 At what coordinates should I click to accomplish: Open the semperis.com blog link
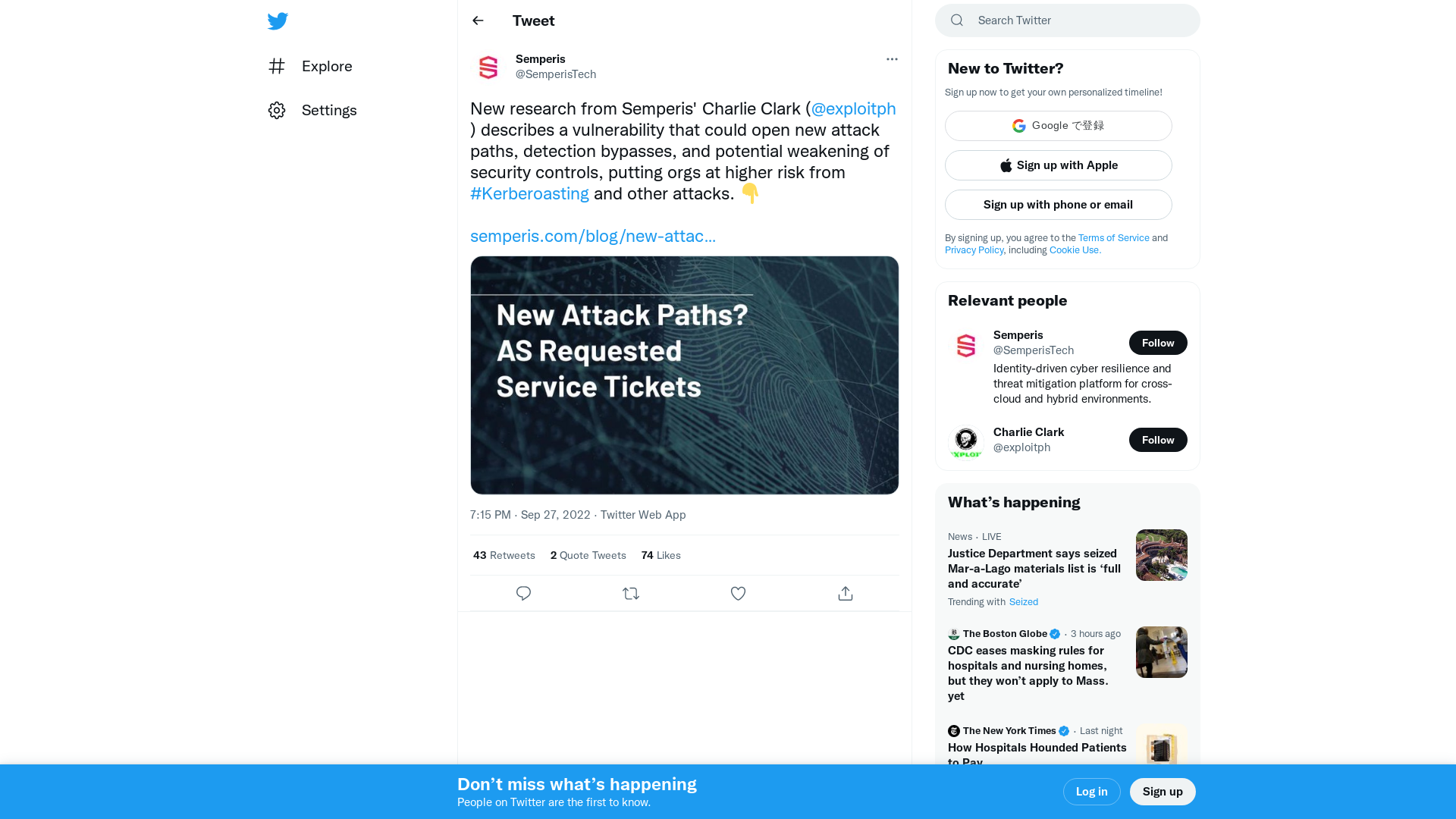point(593,236)
